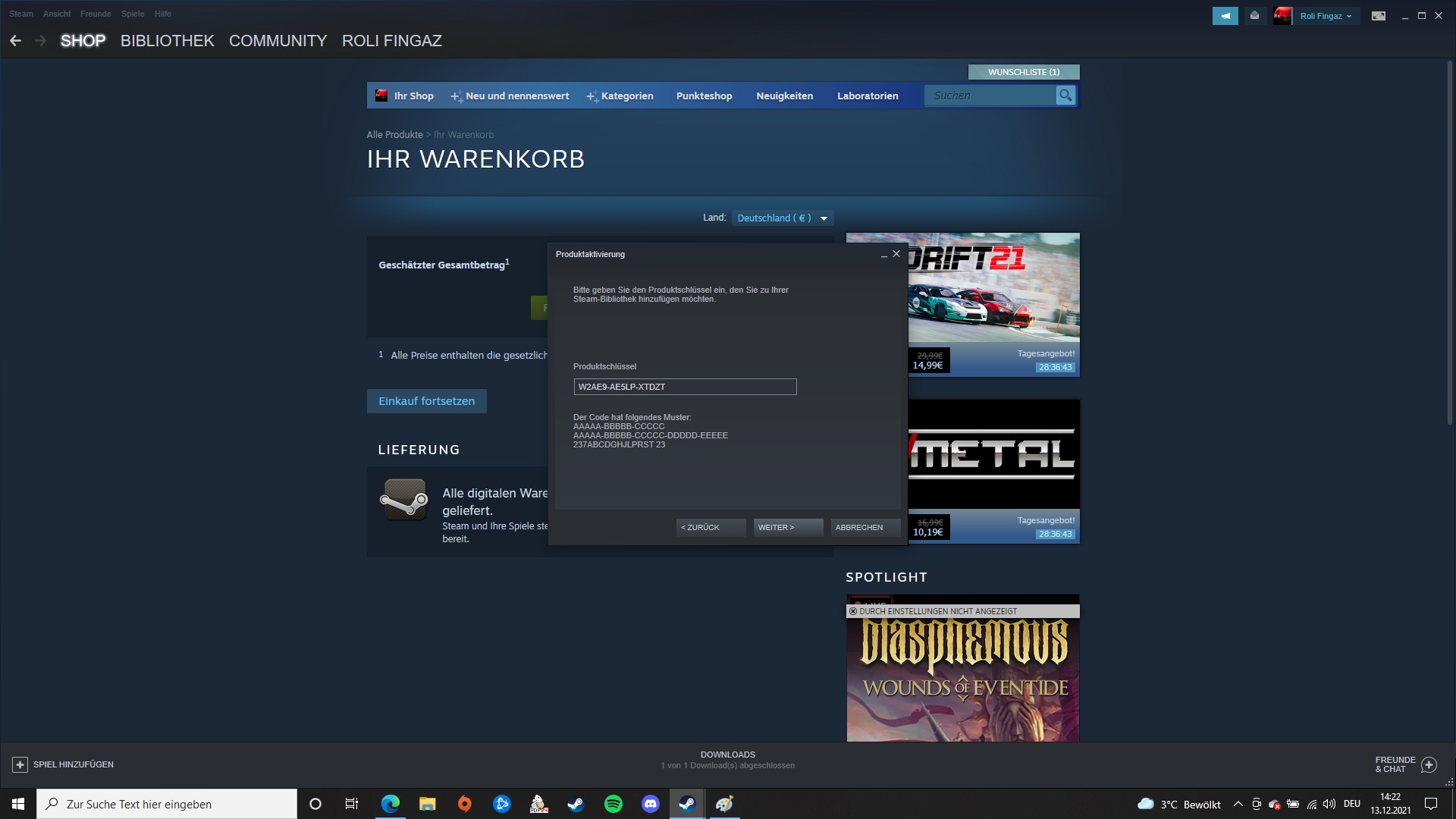1456x819 pixels.
Task: Click the Windows taskbar search box
Action: point(167,804)
